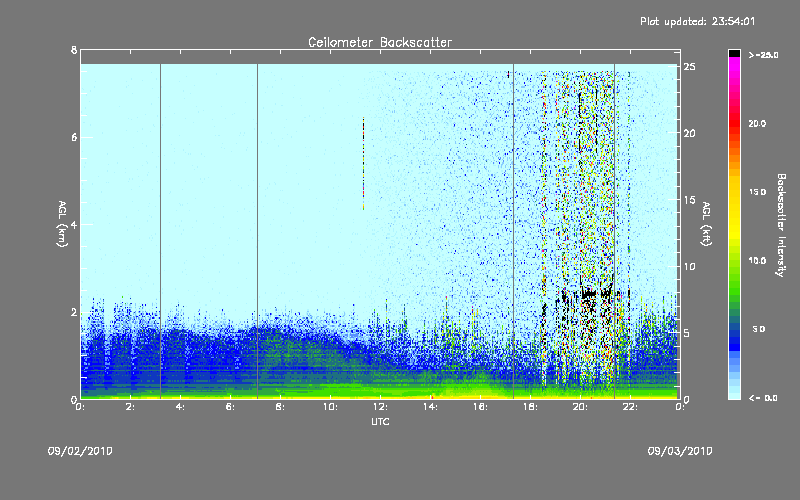Image resolution: width=800 pixels, height=500 pixels.
Task: Click the '5.0' colorbar tick label
Action: point(759,329)
